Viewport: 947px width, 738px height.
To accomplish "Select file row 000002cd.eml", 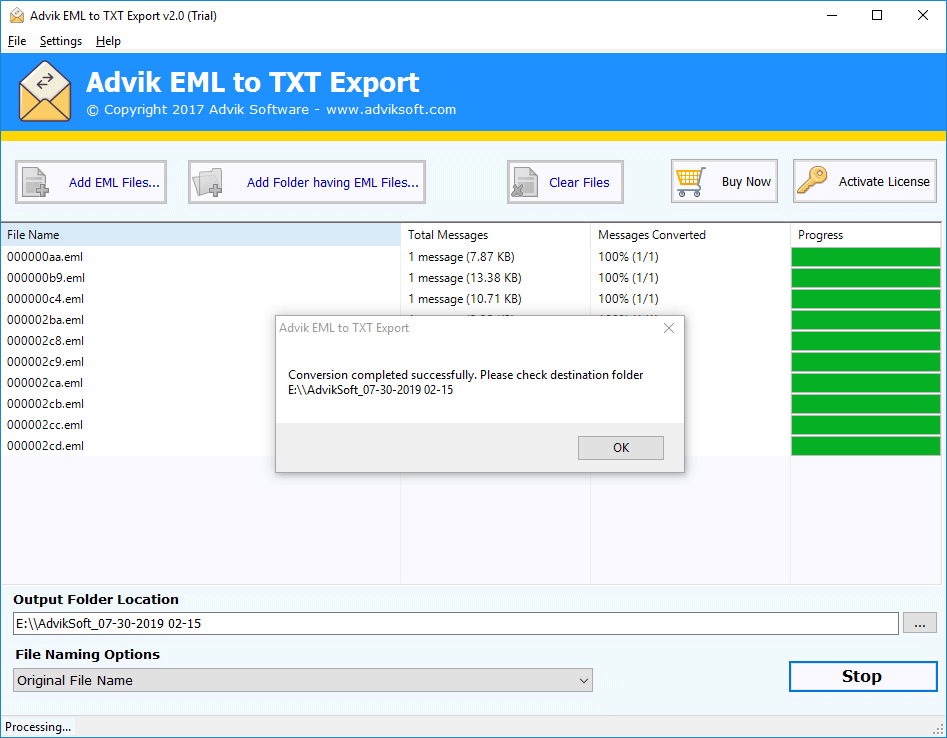I will point(45,446).
